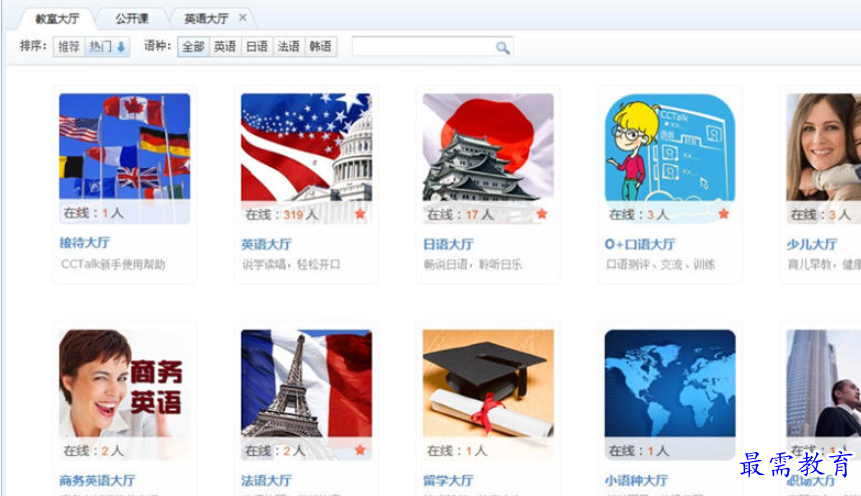Open the 接待大厅 title link

click(85, 242)
